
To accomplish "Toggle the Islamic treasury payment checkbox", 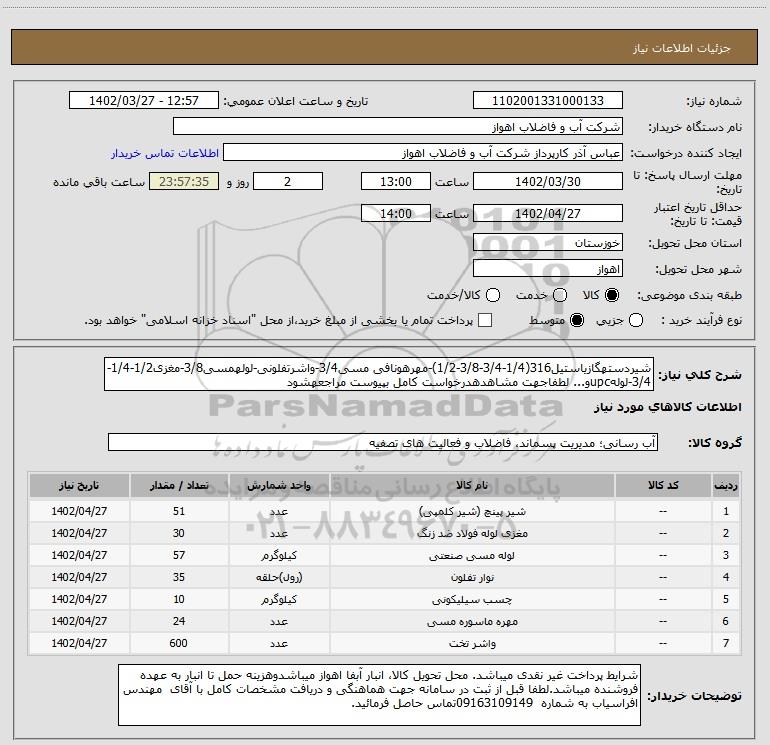I will tap(485, 321).
